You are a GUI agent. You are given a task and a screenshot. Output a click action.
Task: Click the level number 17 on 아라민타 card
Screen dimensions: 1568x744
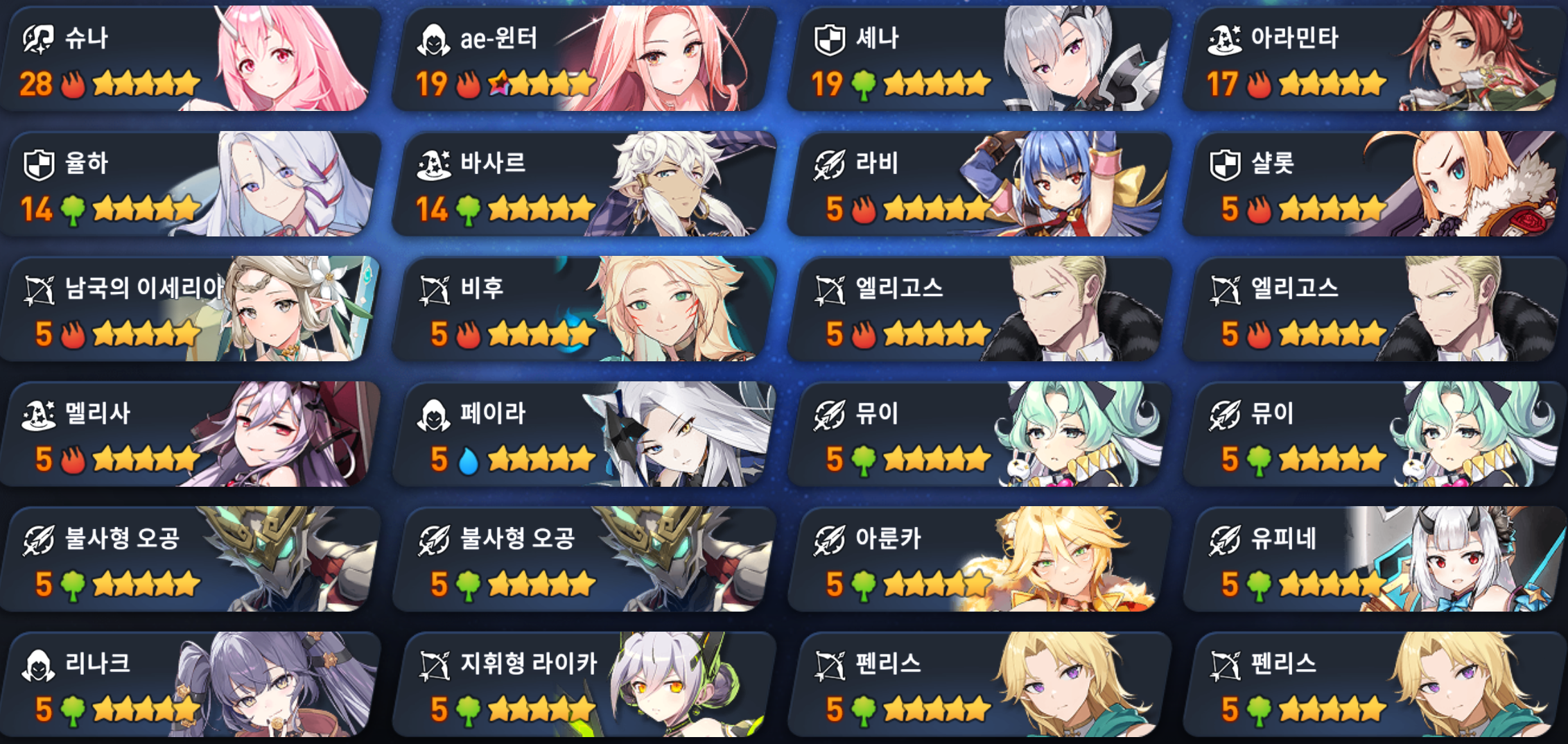click(1222, 85)
